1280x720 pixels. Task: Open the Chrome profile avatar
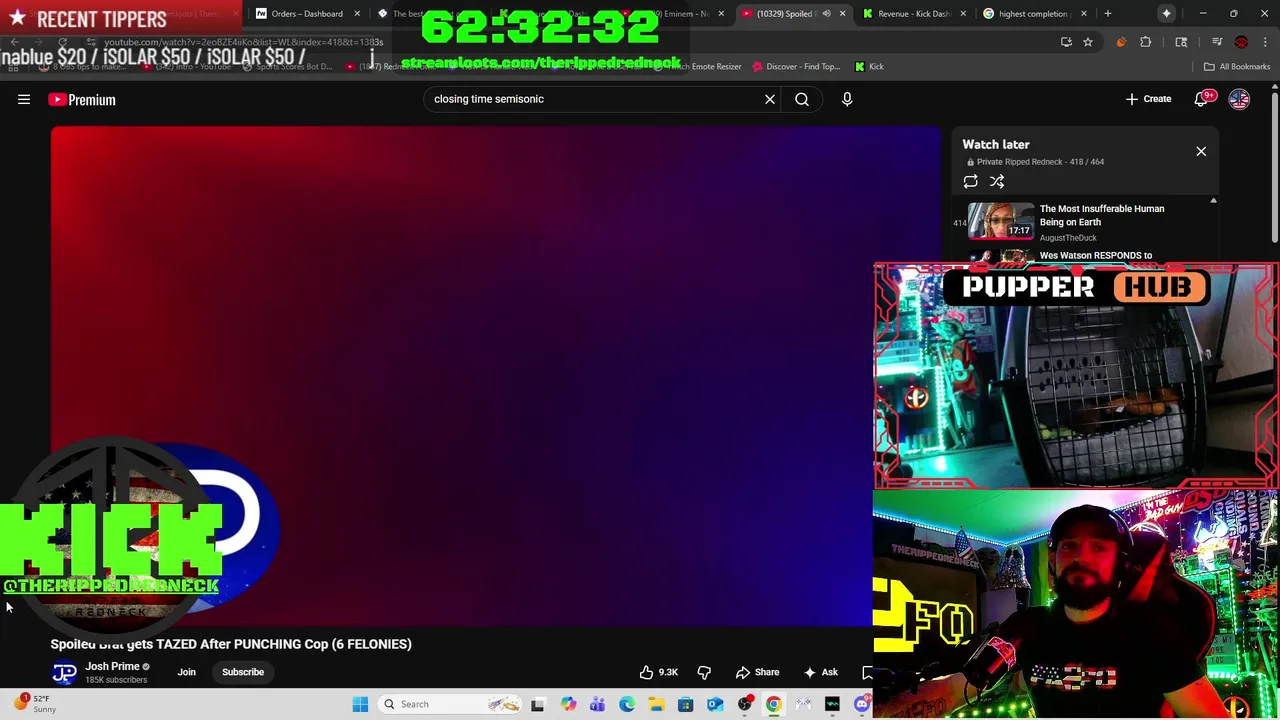pyautogui.click(x=1241, y=42)
